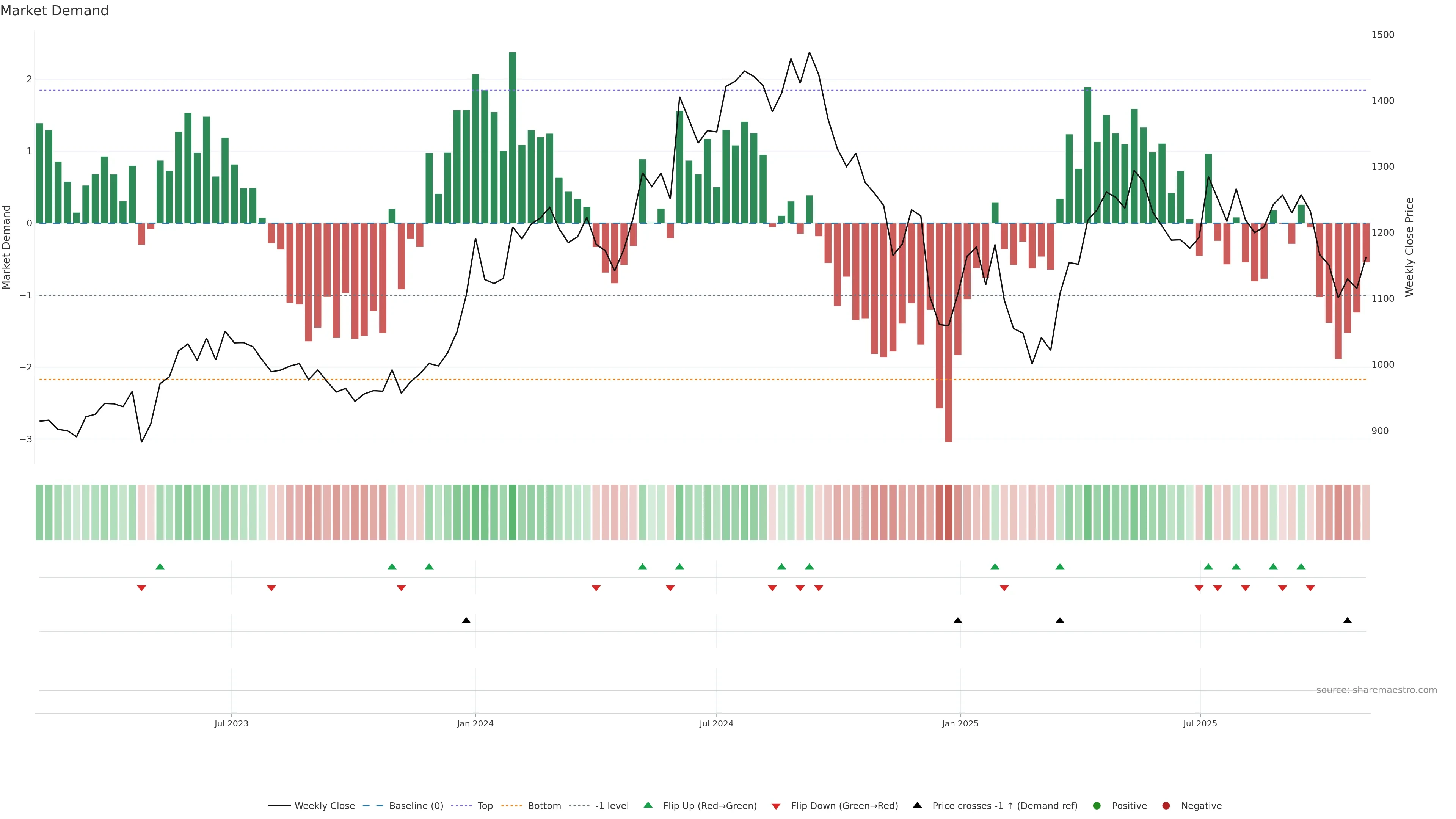Image resolution: width=1456 pixels, height=819 pixels.
Task: Click the first green flip-up marker on the left
Action: [x=160, y=566]
